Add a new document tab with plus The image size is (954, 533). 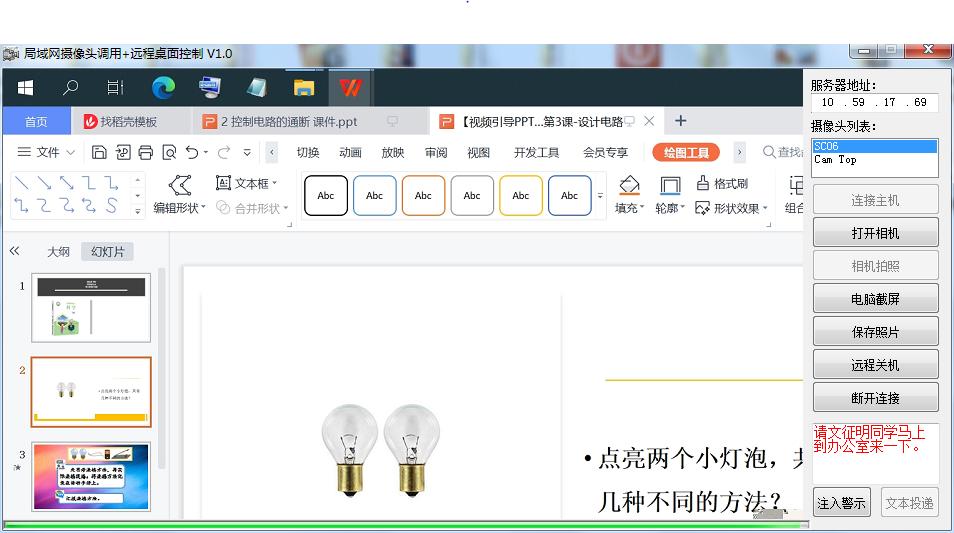coord(680,121)
